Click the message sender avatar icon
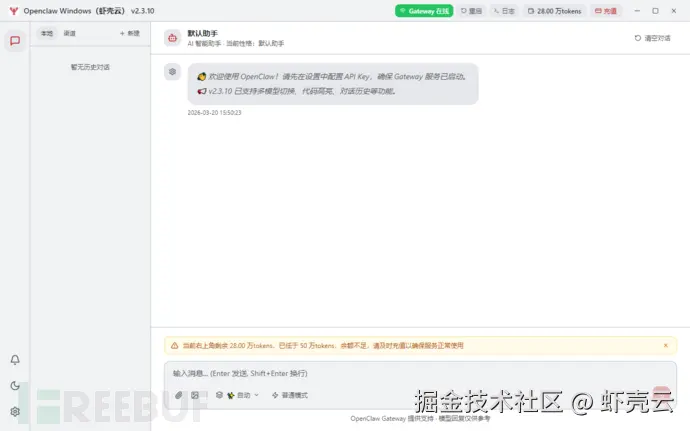Image resolution: width=690 pixels, height=431 pixels. point(172,71)
